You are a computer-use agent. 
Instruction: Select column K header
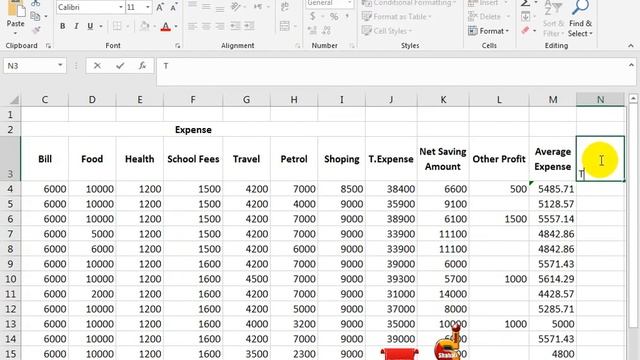click(443, 100)
